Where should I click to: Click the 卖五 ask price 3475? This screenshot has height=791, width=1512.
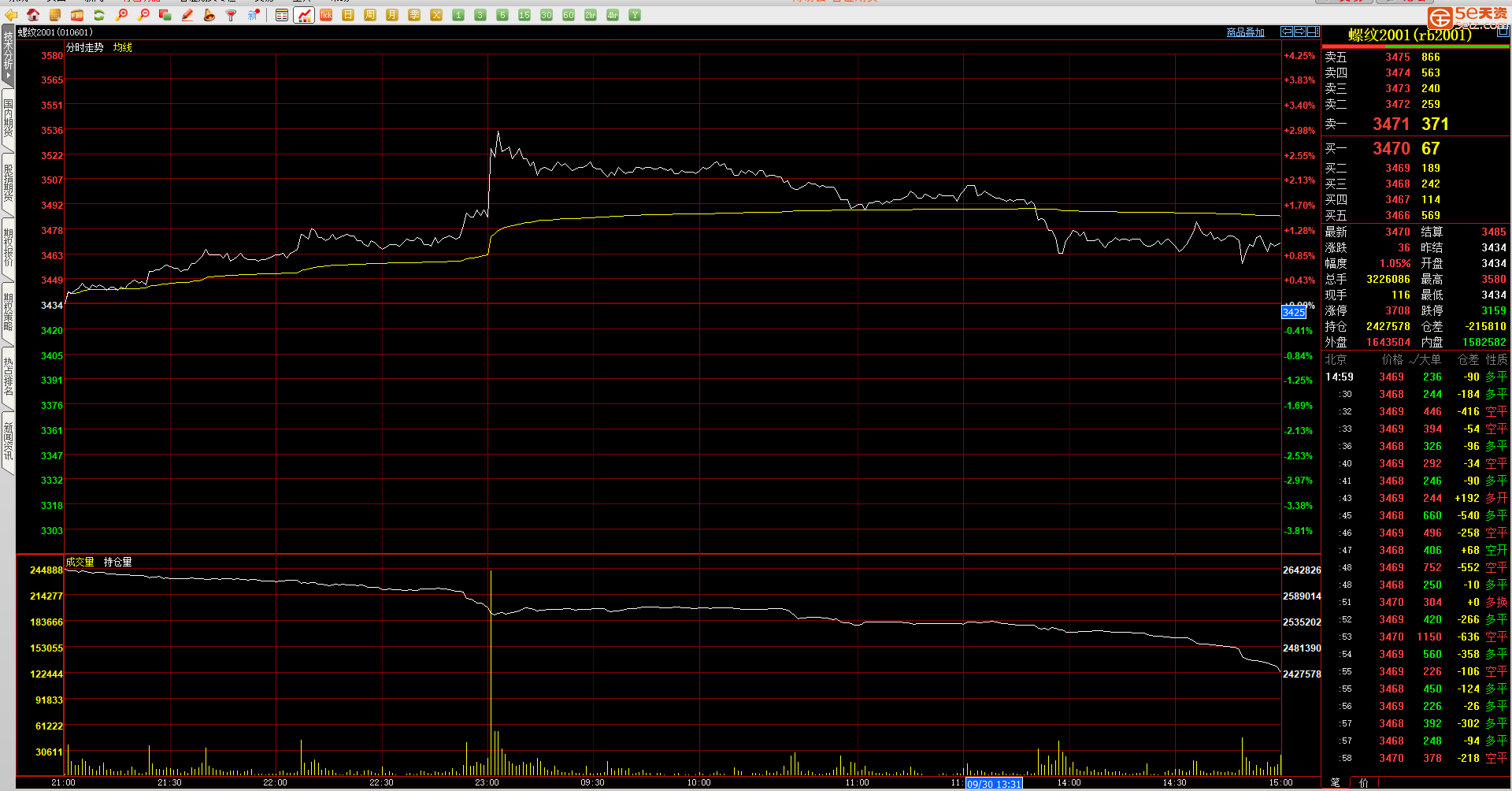pyautogui.click(x=1398, y=57)
